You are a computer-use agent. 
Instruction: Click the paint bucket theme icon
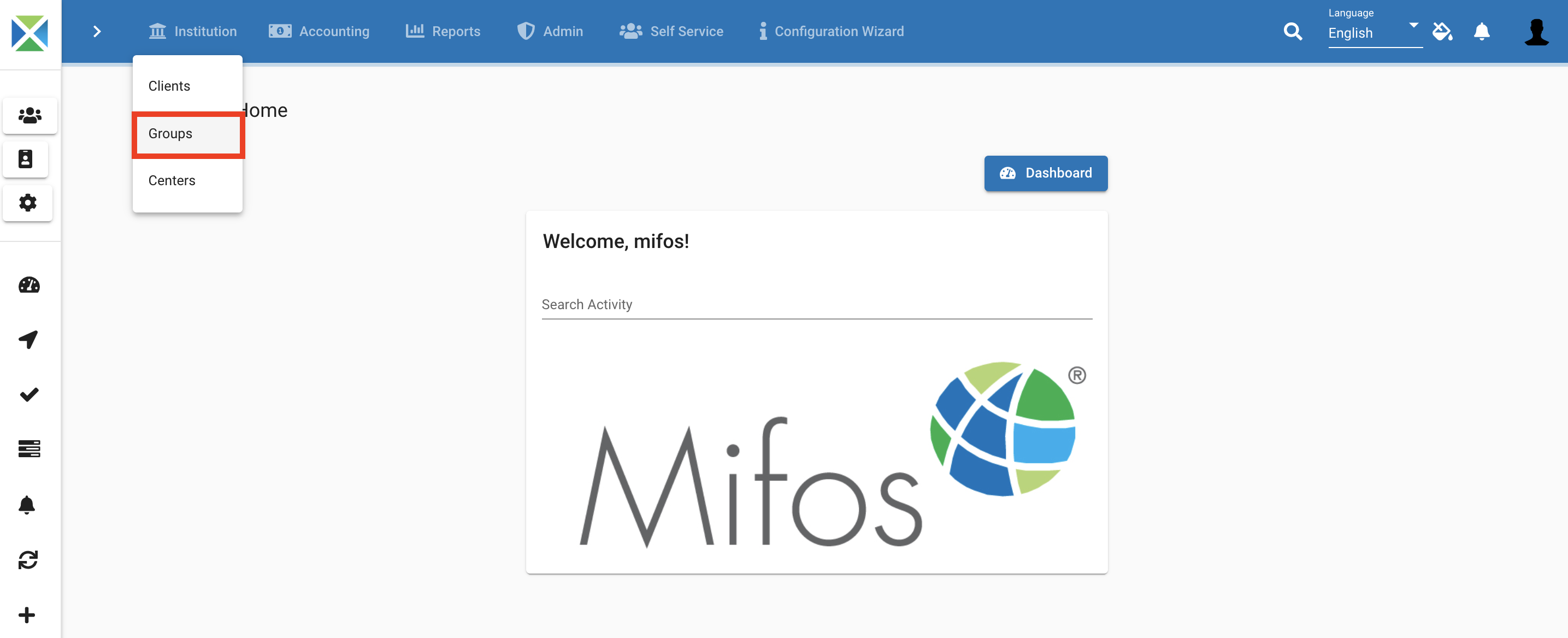1442,31
